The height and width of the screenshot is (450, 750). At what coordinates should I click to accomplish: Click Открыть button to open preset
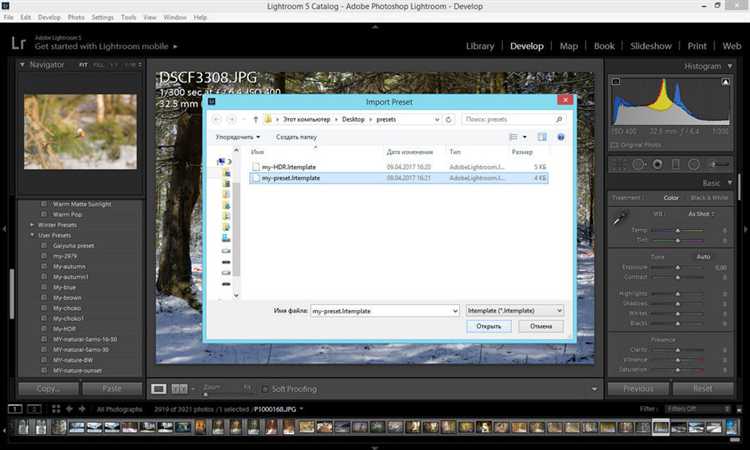[x=488, y=326]
